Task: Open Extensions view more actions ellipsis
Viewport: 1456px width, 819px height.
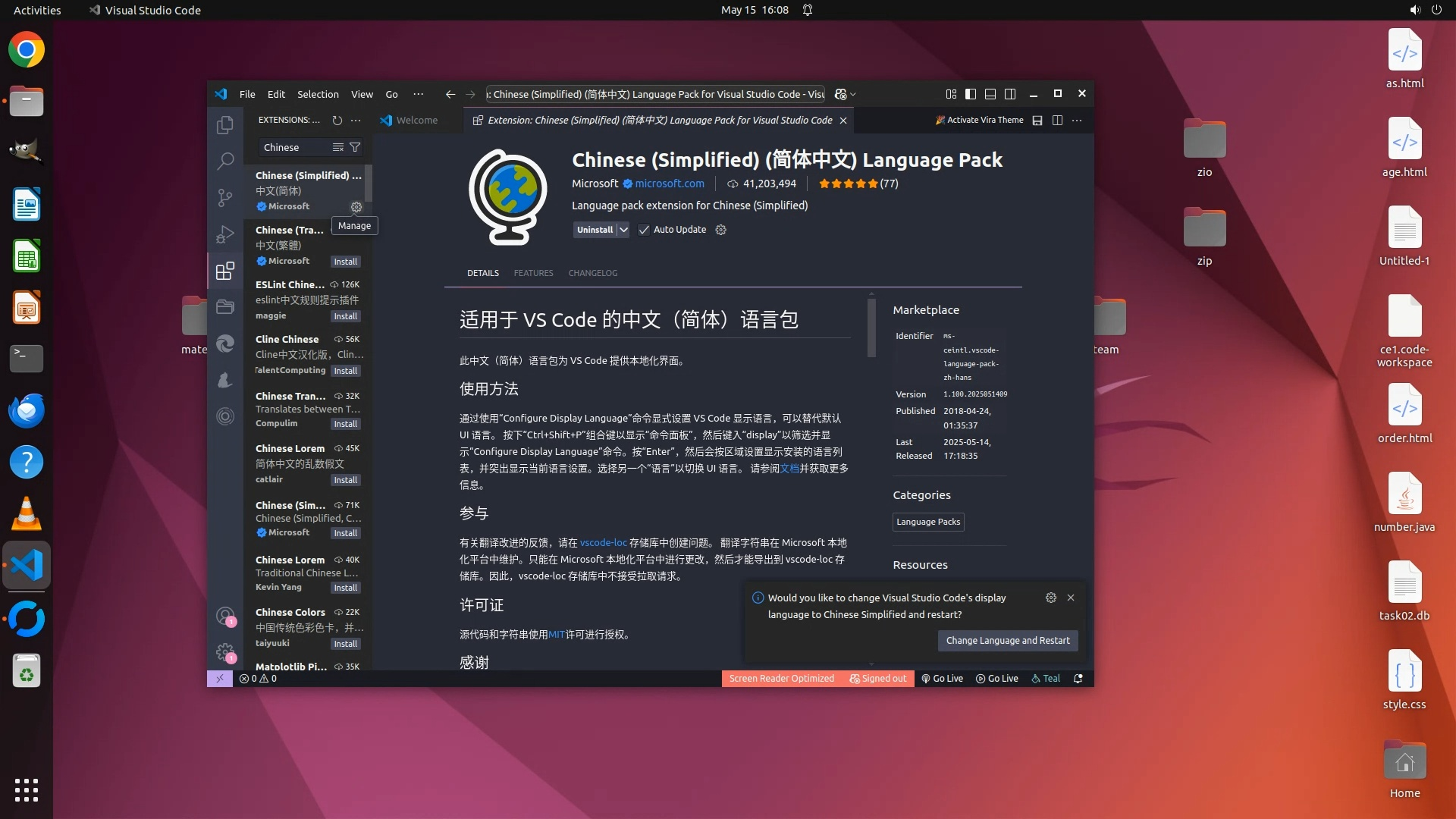Action: [x=356, y=120]
